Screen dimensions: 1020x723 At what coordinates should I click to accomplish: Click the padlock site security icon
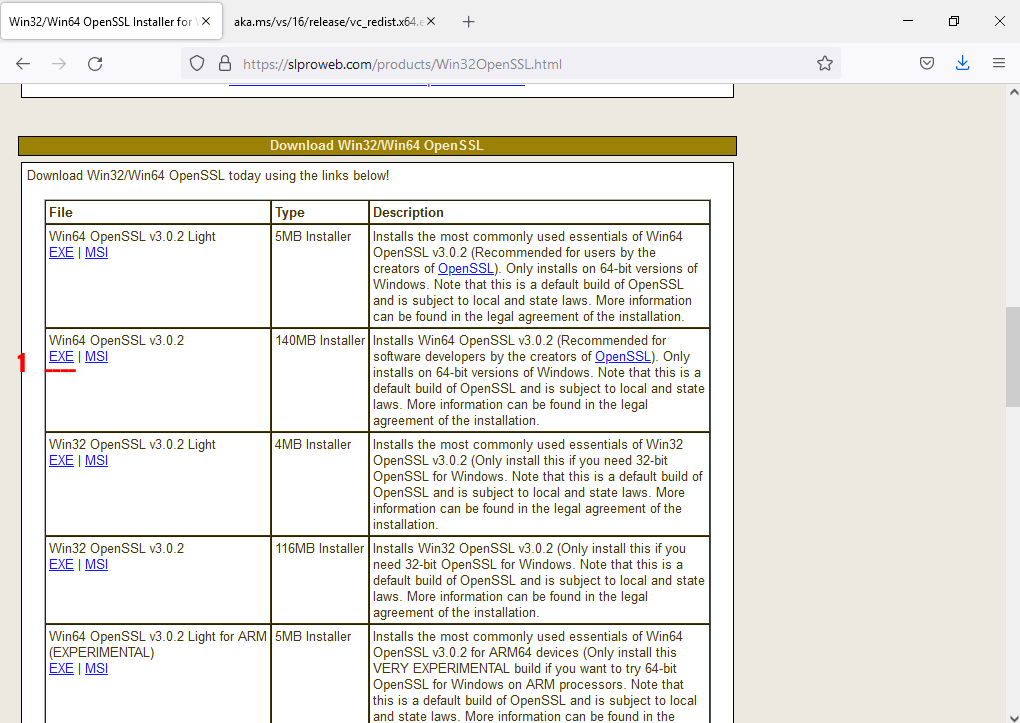click(223, 63)
